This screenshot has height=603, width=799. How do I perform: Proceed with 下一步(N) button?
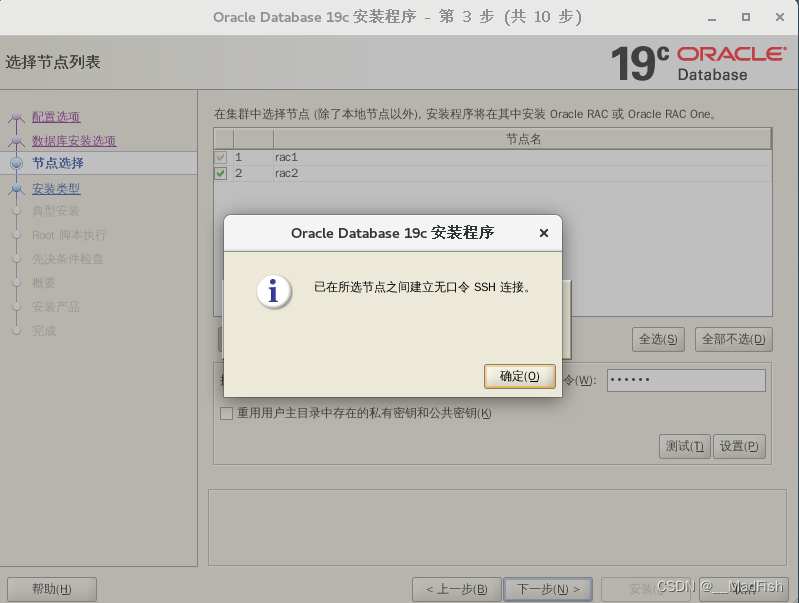coord(548,589)
